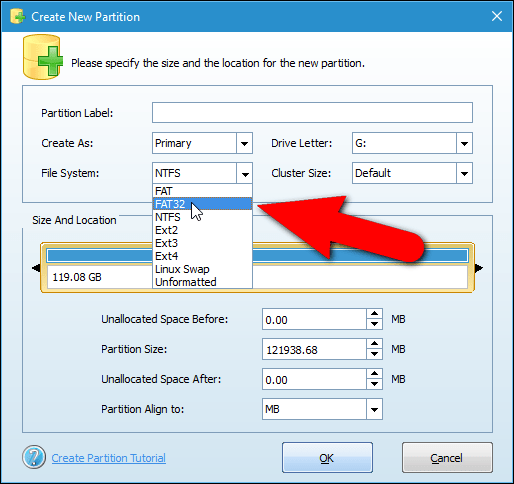Image resolution: width=514 pixels, height=484 pixels.
Task: Select Unformatted option in the list
Action: 202,282
